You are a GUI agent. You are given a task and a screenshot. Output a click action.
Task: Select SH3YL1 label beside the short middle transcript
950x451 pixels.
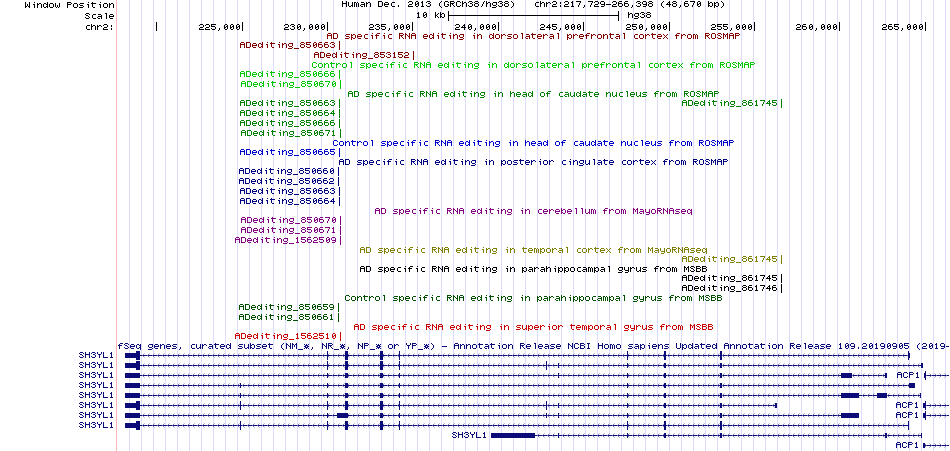pyautogui.click(x=469, y=435)
